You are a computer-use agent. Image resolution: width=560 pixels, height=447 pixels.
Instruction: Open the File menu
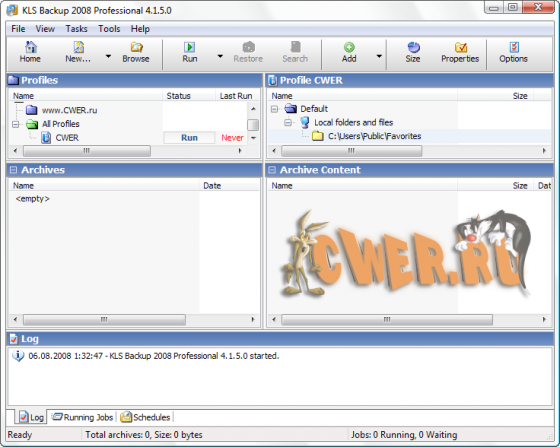coord(18,29)
